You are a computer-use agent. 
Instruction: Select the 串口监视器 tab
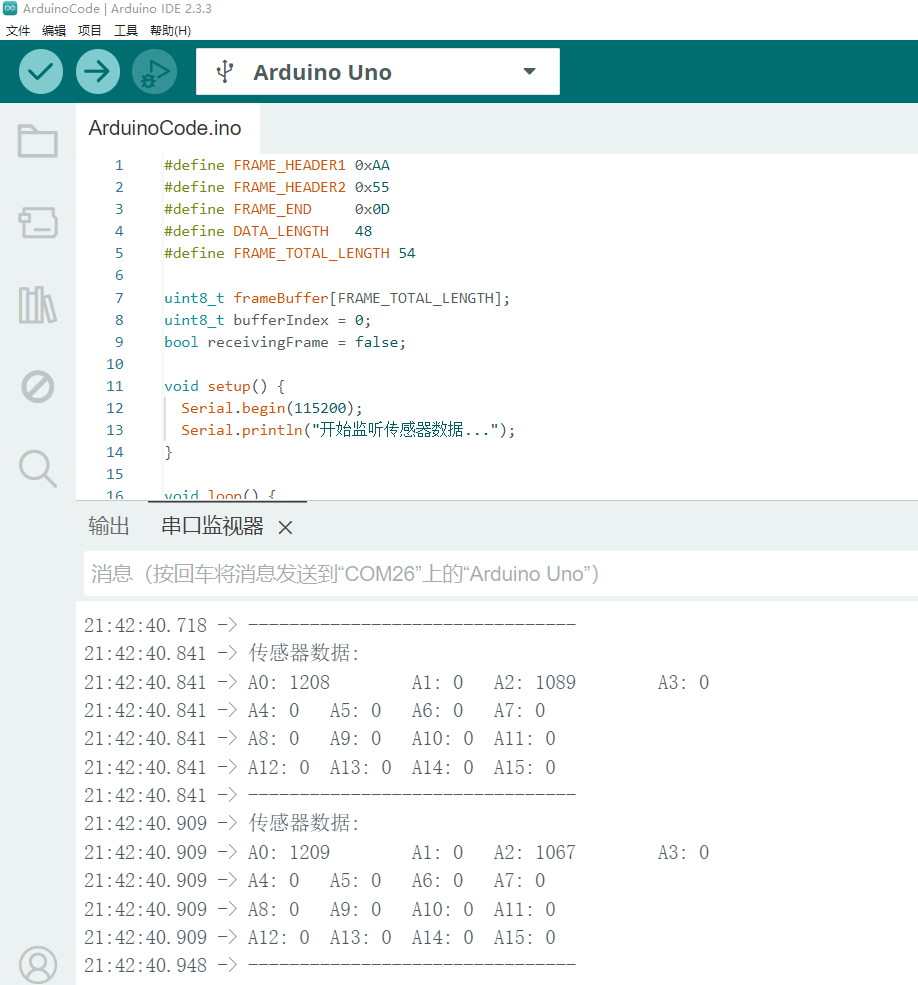212,526
